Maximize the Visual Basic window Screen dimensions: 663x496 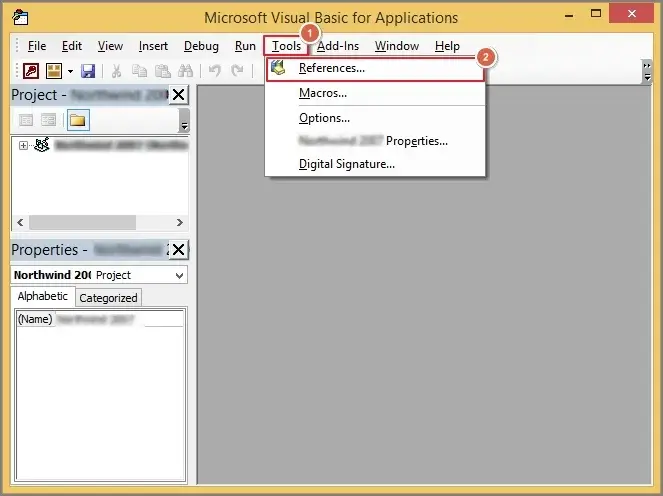pos(596,14)
